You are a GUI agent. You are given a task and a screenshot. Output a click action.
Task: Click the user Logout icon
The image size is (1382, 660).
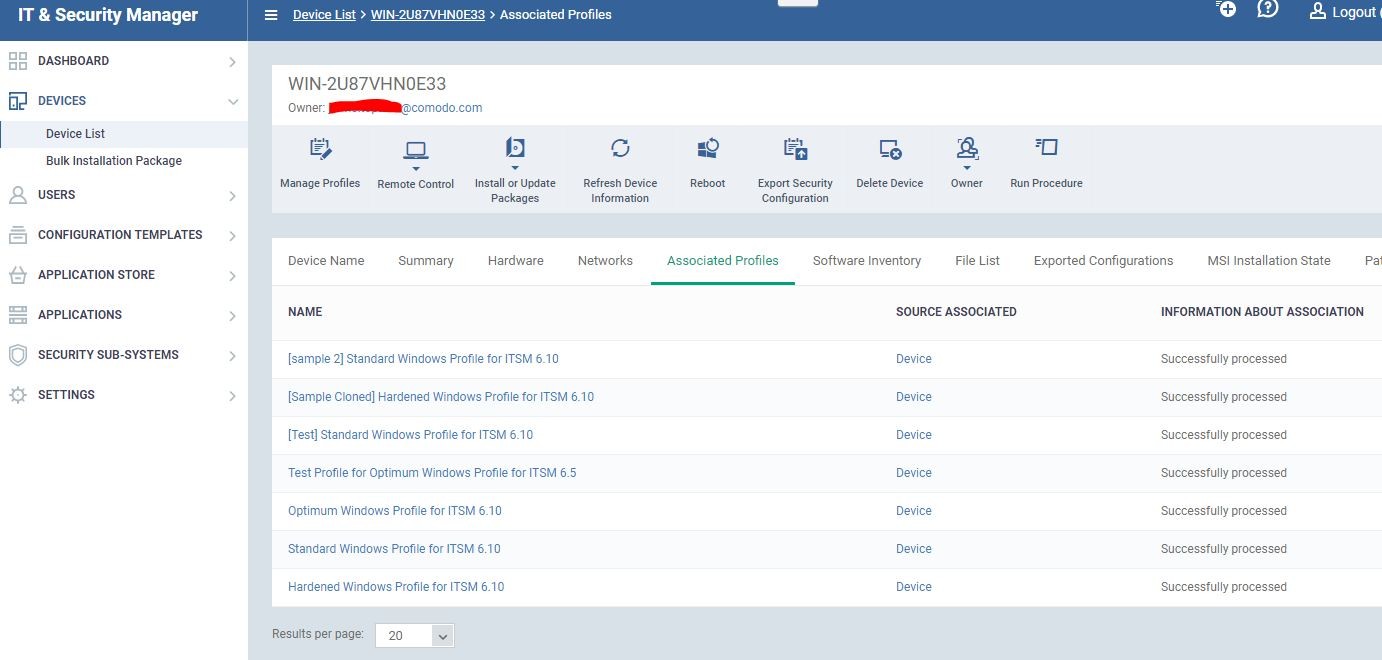(x=1317, y=11)
